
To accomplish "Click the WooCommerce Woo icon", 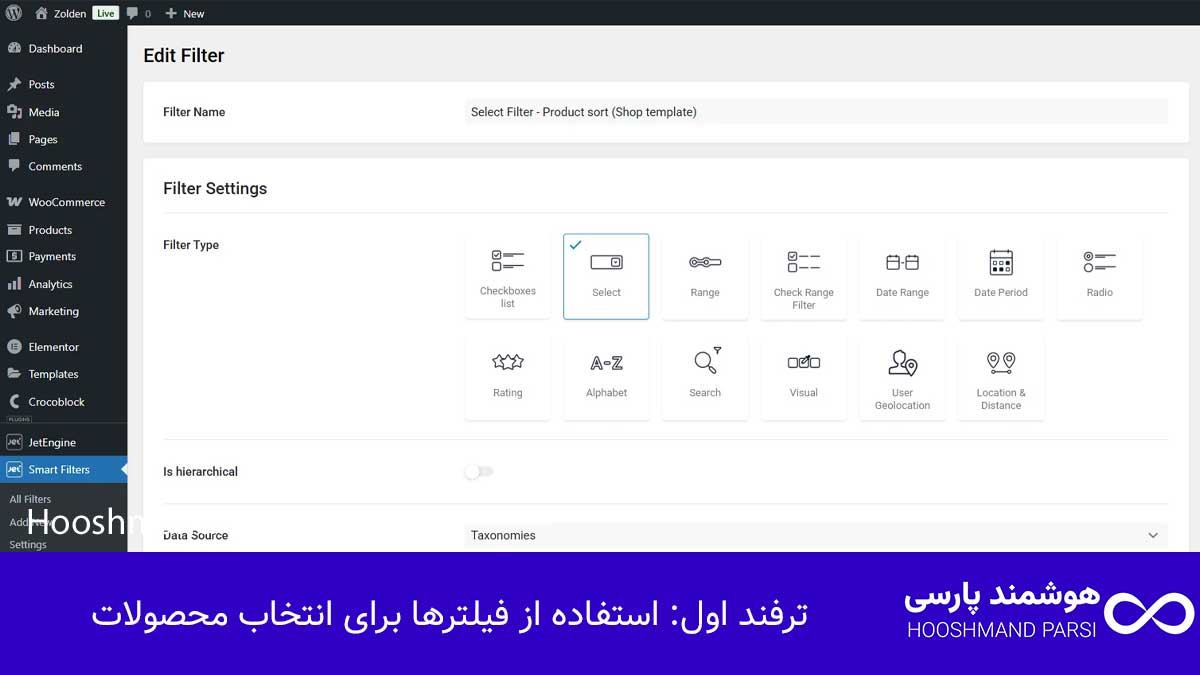I will [x=14, y=202].
